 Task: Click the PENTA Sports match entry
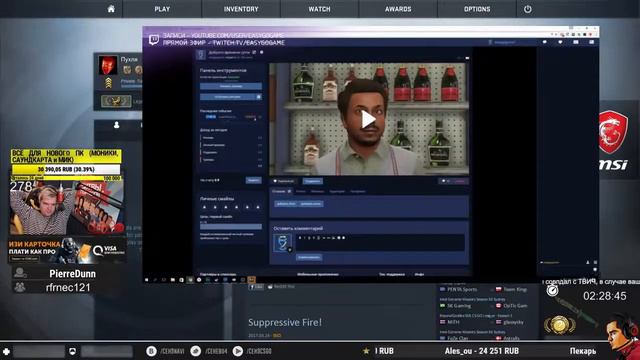click(484, 289)
